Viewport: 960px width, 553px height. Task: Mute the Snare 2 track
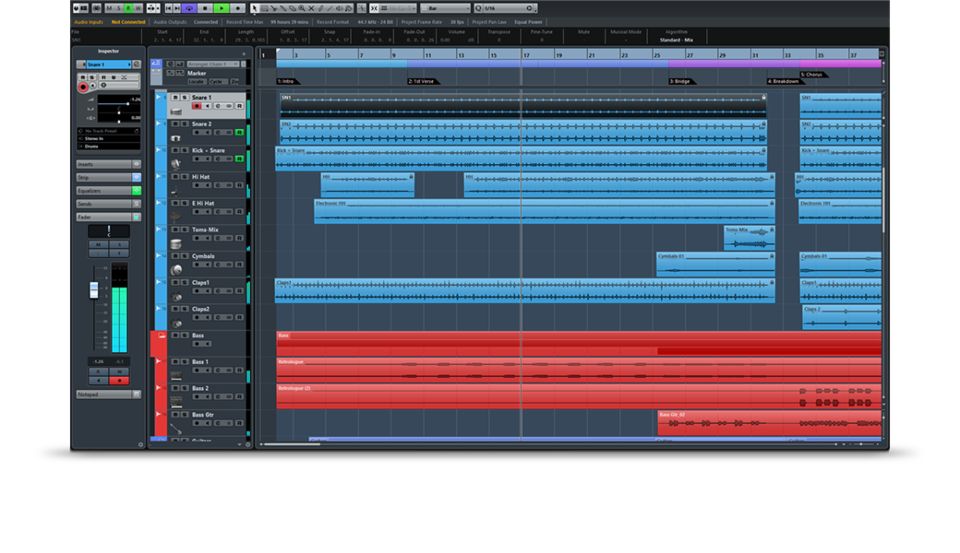click(174, 124)
